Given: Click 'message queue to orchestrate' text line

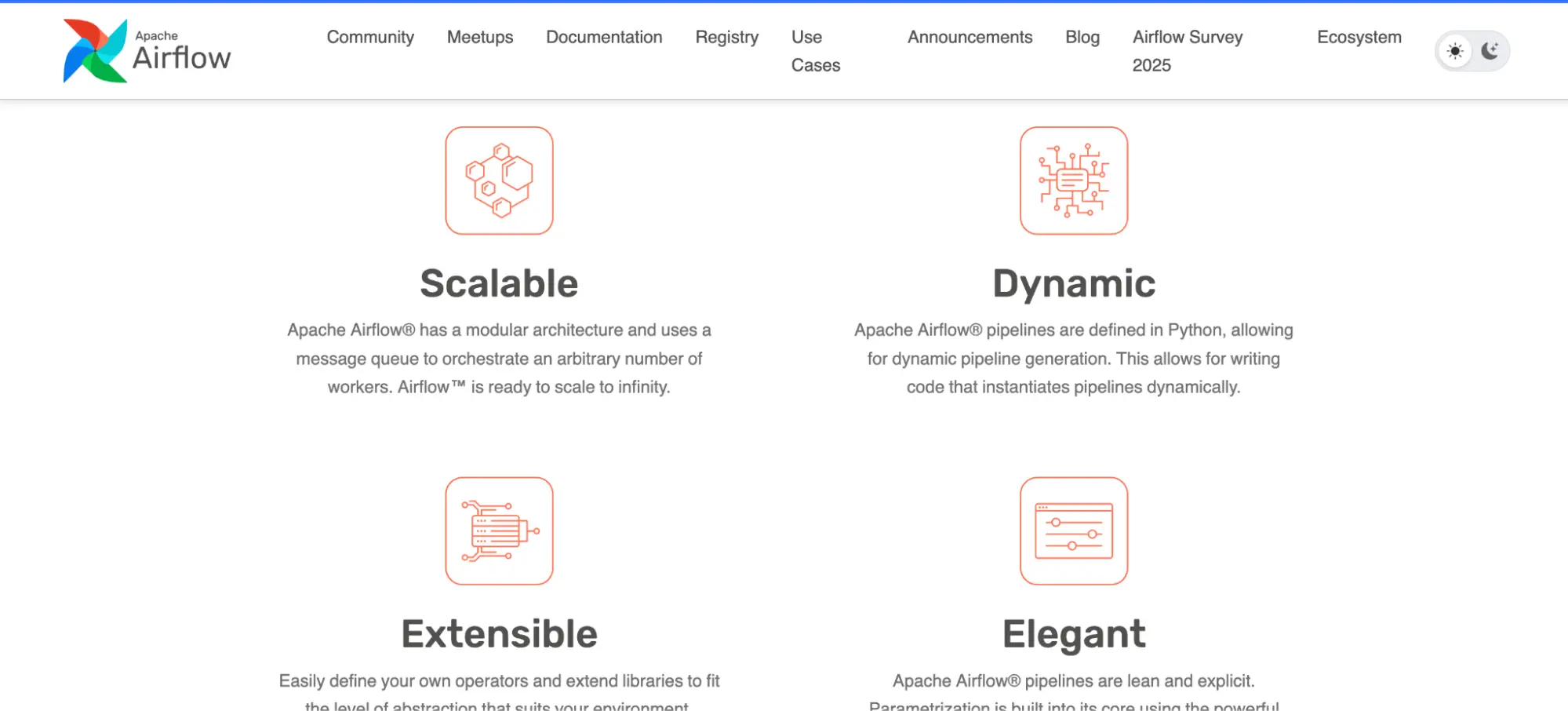Looking at the screenshot, I should coord(499,359).
